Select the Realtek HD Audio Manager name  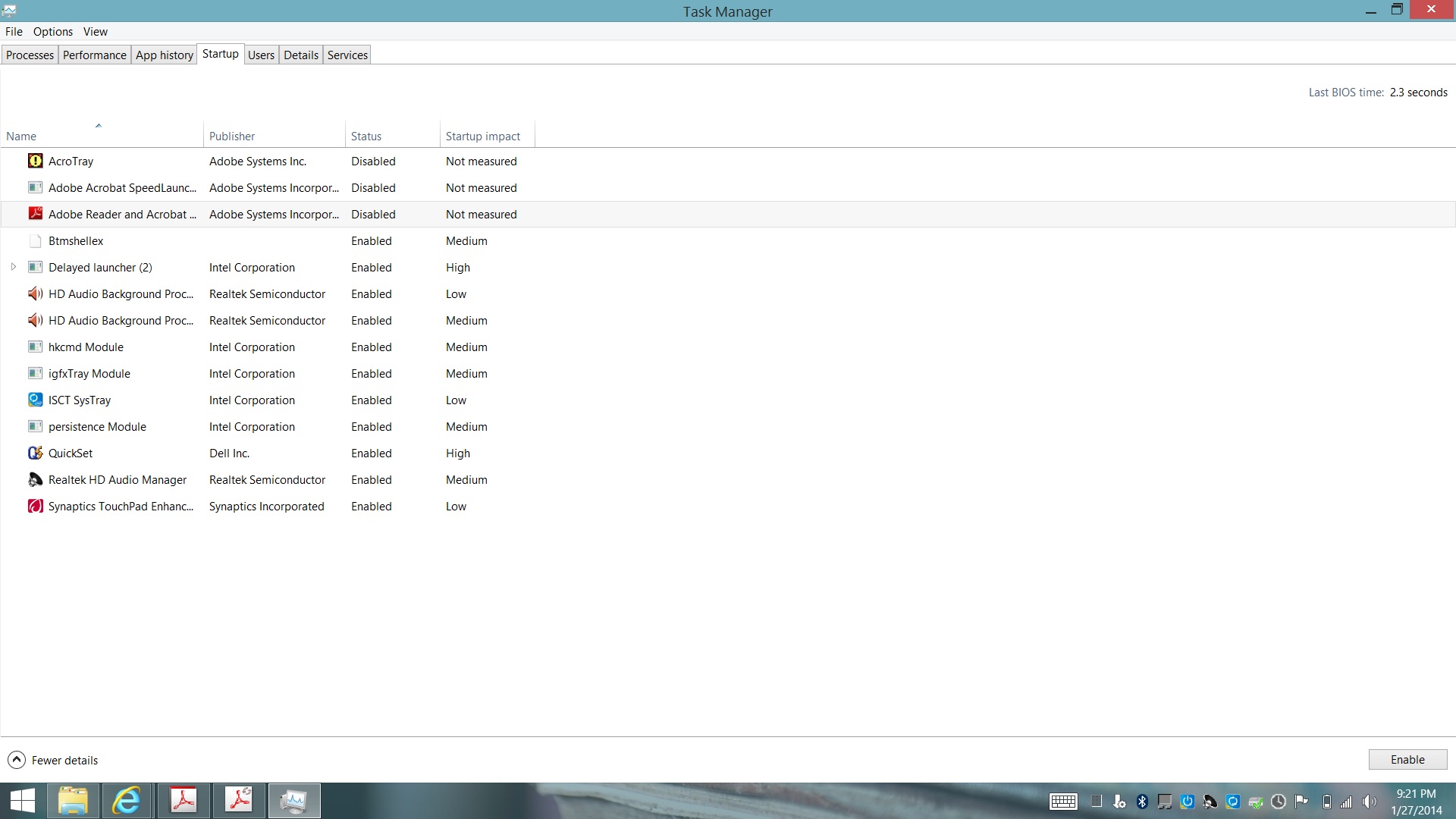118,479
